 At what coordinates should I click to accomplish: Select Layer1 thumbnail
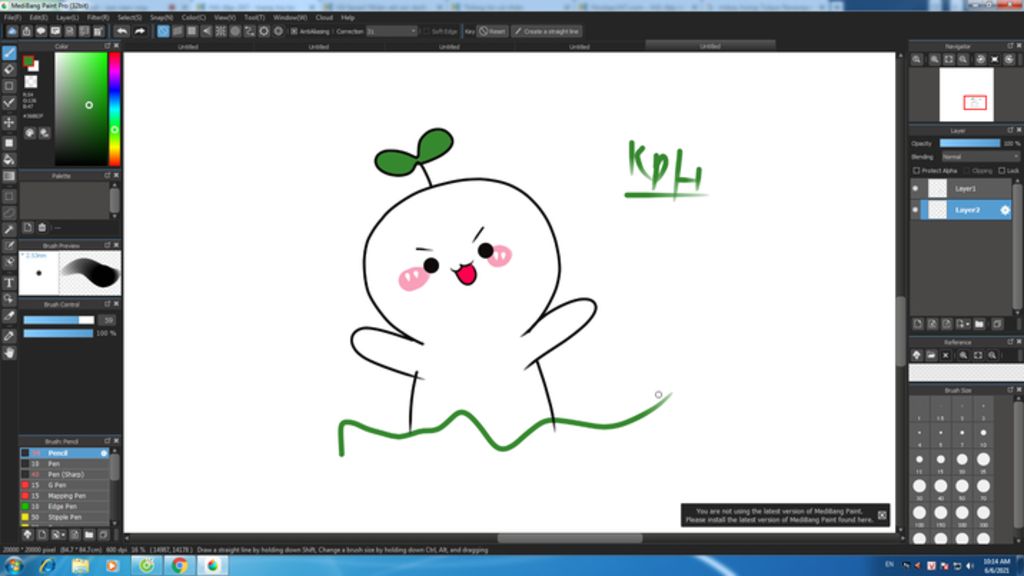(x=938, y=189)
